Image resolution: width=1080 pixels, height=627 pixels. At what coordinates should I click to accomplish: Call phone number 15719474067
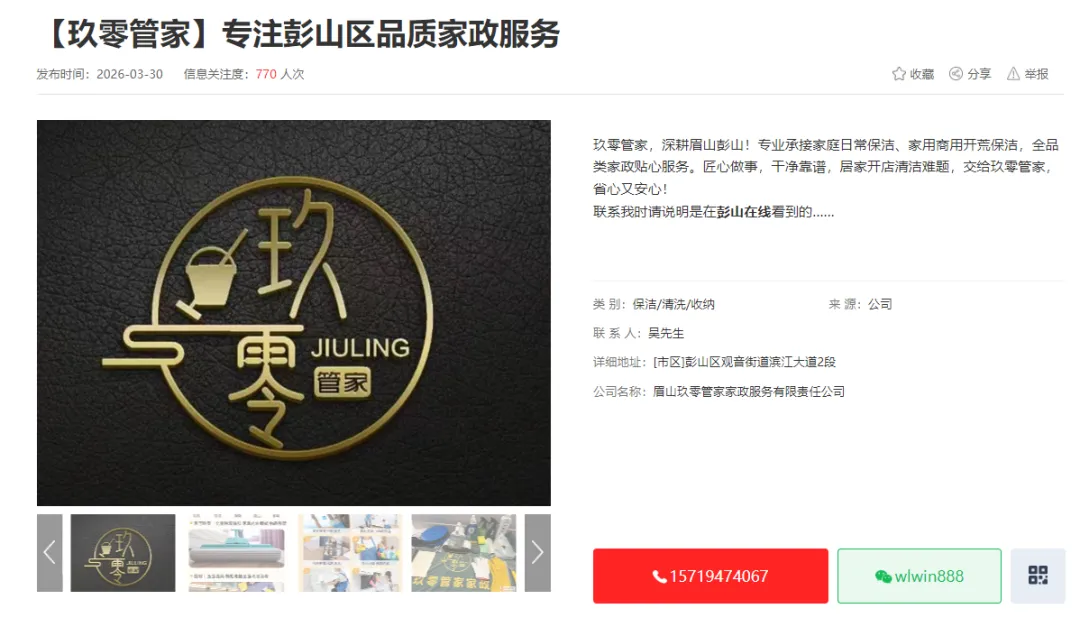point(710,576)
